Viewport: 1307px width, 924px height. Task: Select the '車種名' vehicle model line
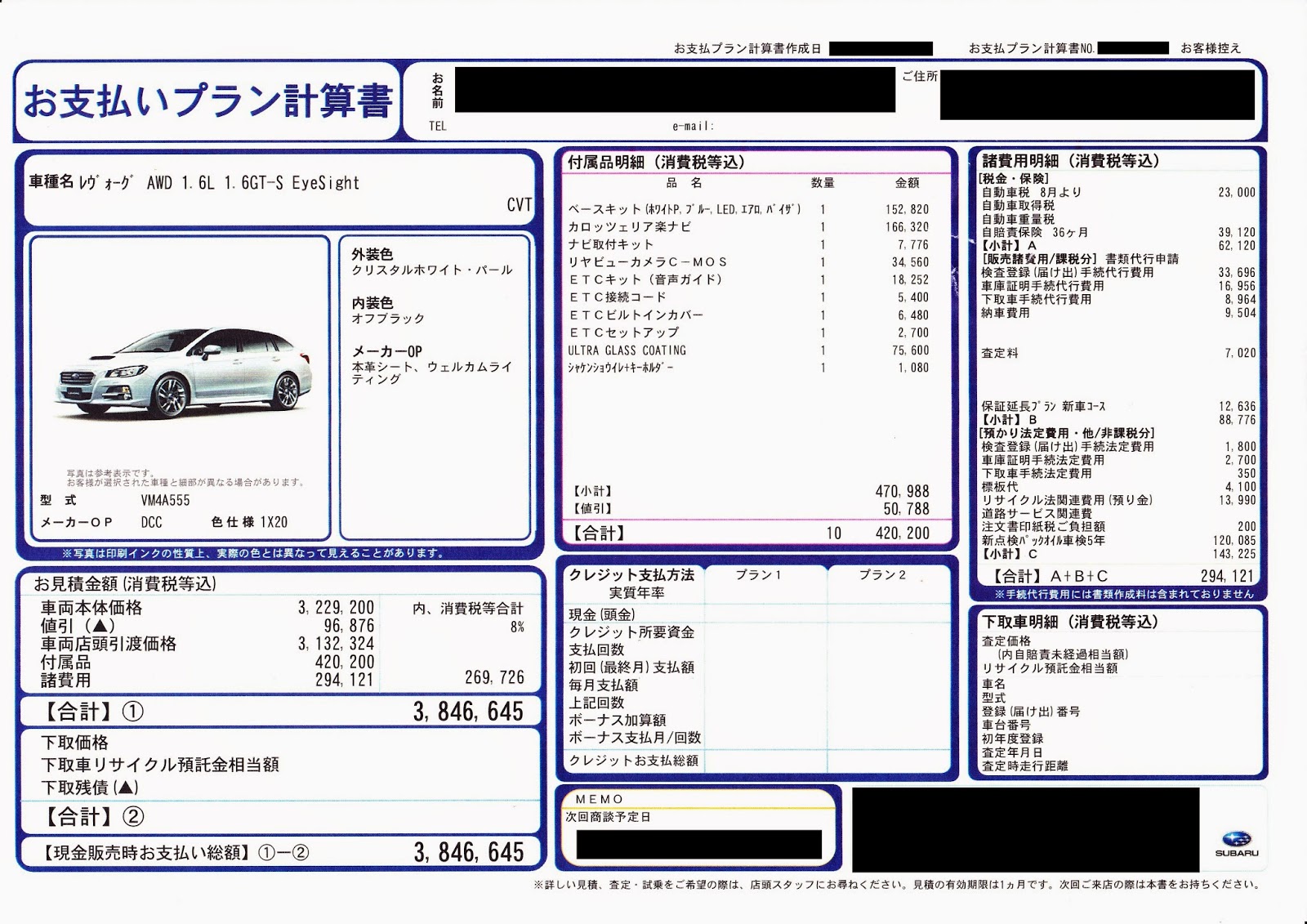(x=194, y=183)
